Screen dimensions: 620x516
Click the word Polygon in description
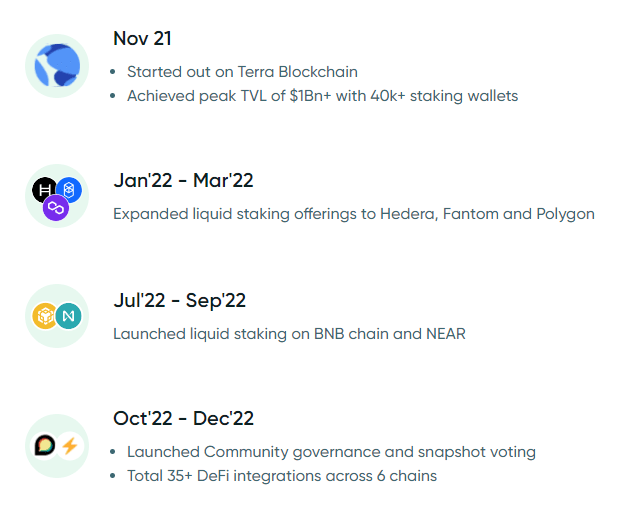coord(565,214)
